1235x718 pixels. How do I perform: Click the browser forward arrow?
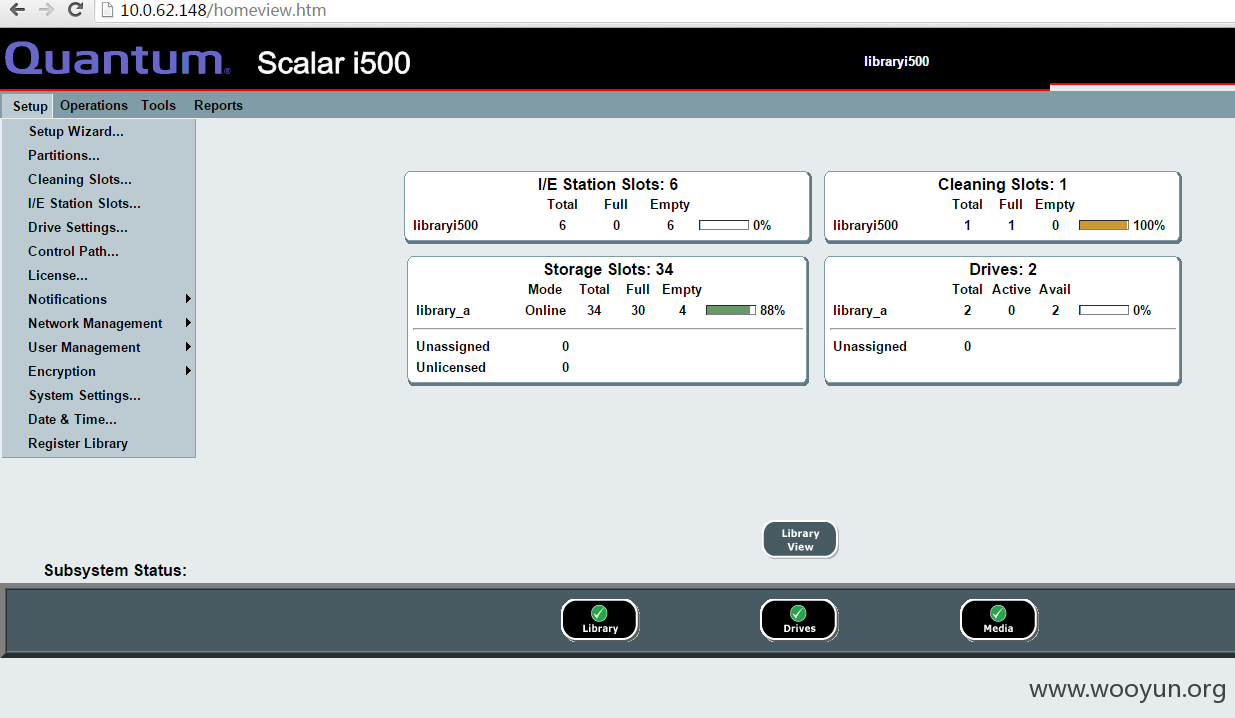click(46, 10)
